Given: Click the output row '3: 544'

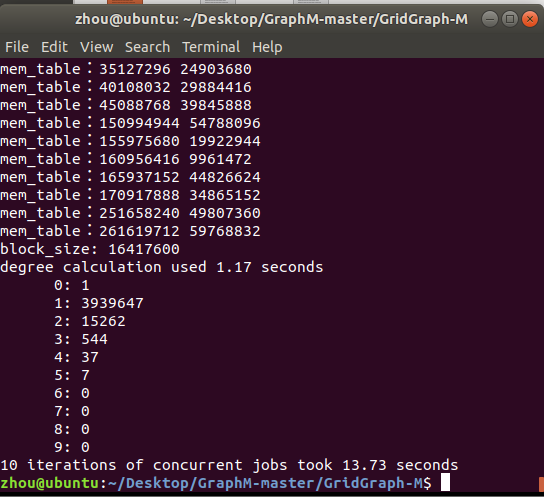Looking at the screenshot, I should (80, 340).
